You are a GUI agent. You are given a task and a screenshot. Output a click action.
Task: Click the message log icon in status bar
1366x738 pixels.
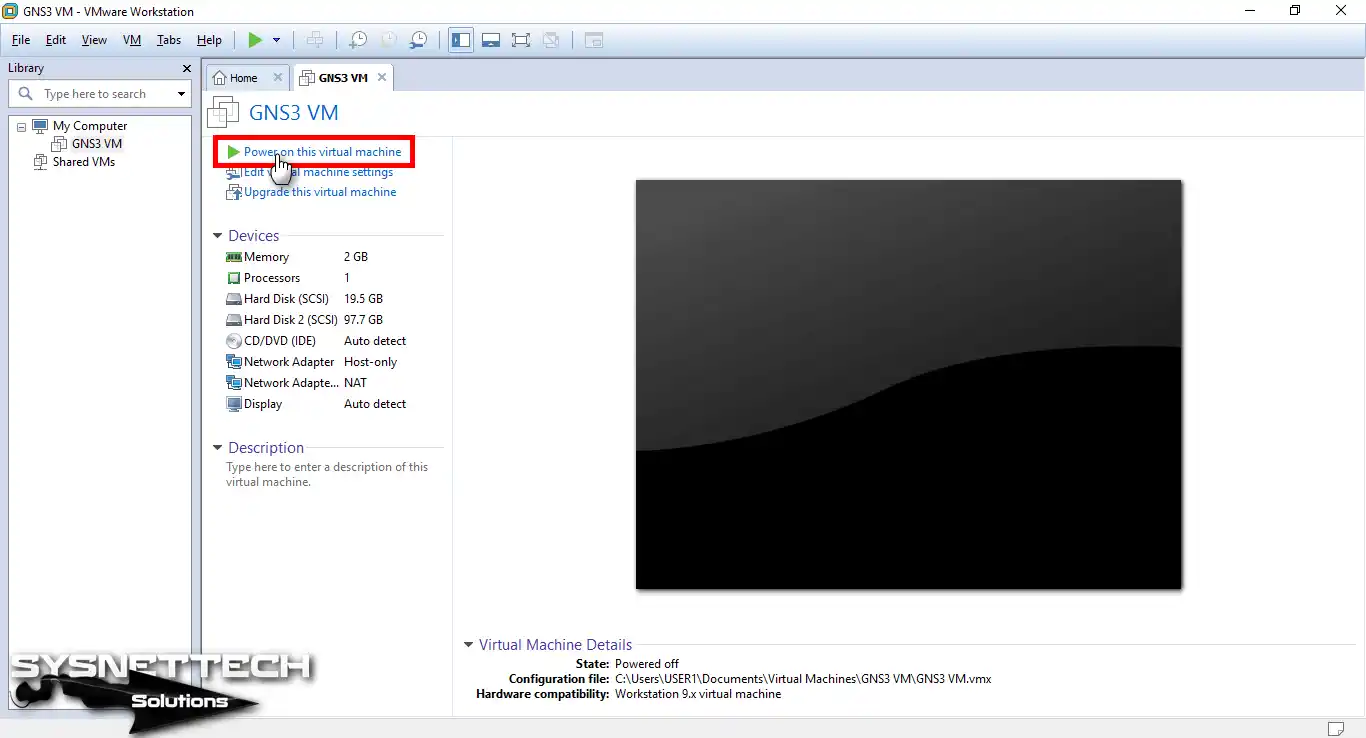[1336, 727]
